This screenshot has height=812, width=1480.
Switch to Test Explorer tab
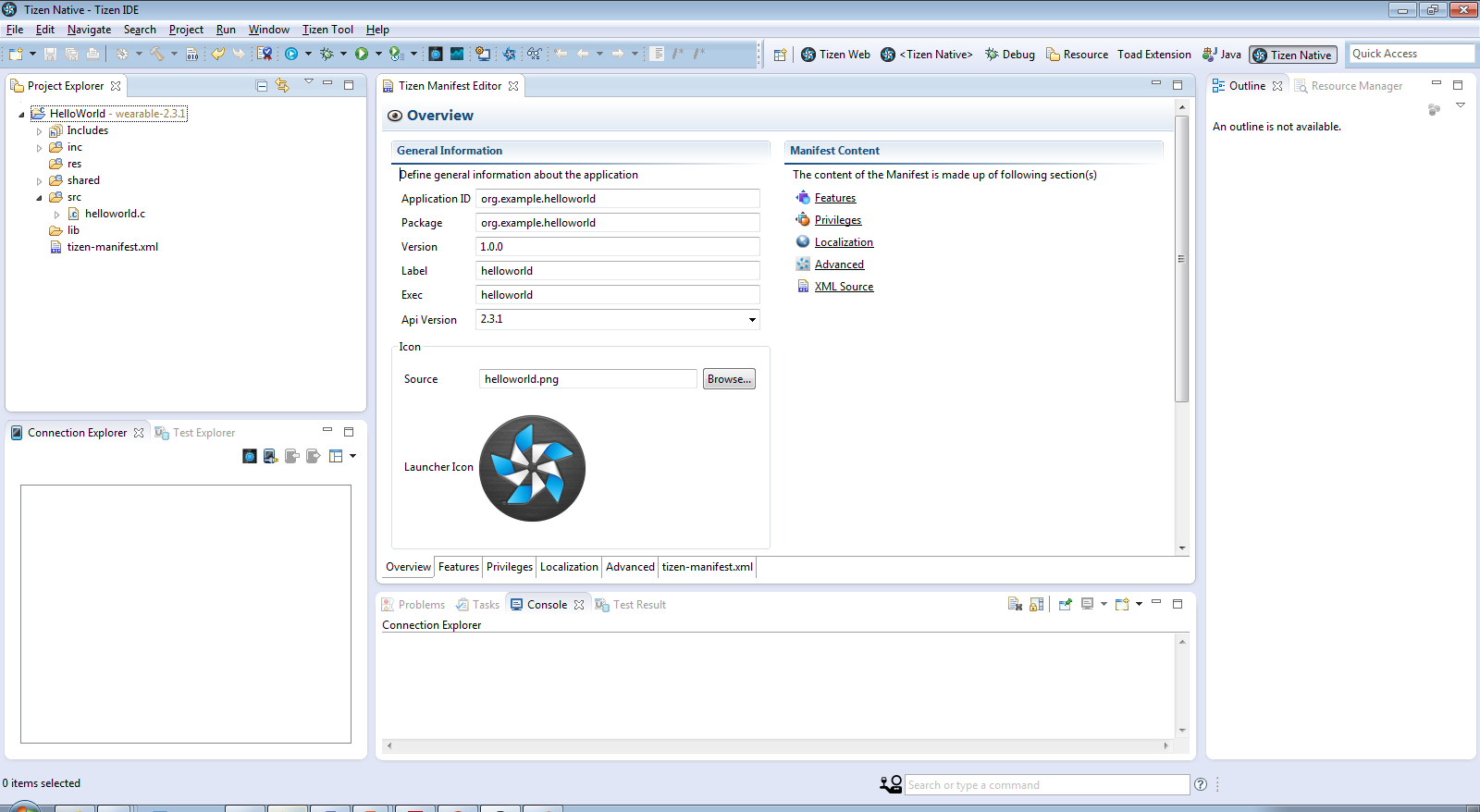point(195,433)
